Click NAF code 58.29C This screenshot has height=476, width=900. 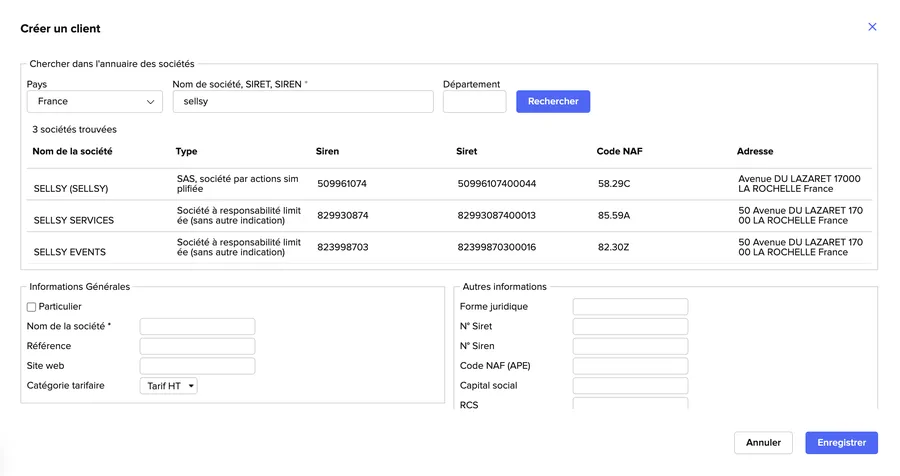pyautogui.click(x=614, y=184)
